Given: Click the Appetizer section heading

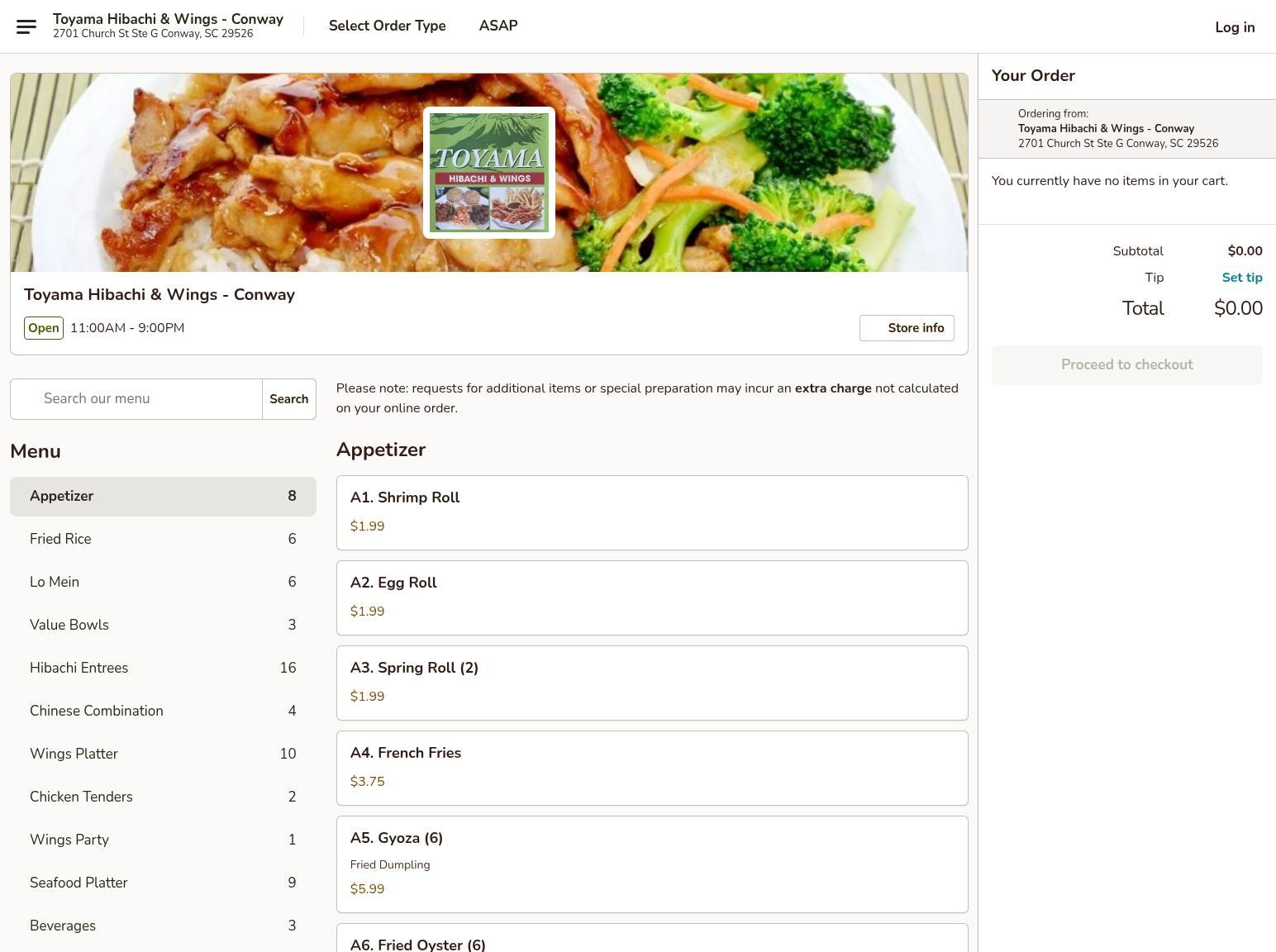Looking at the screenshot, I should click(381, 450).
